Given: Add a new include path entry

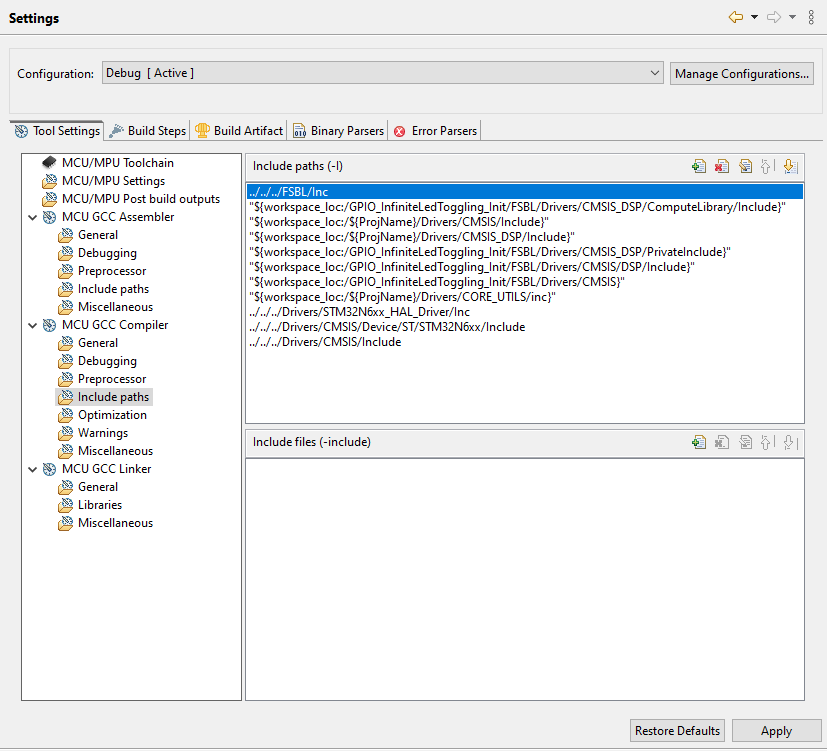Looking at the screenshot, I should (x=699, y=166).
